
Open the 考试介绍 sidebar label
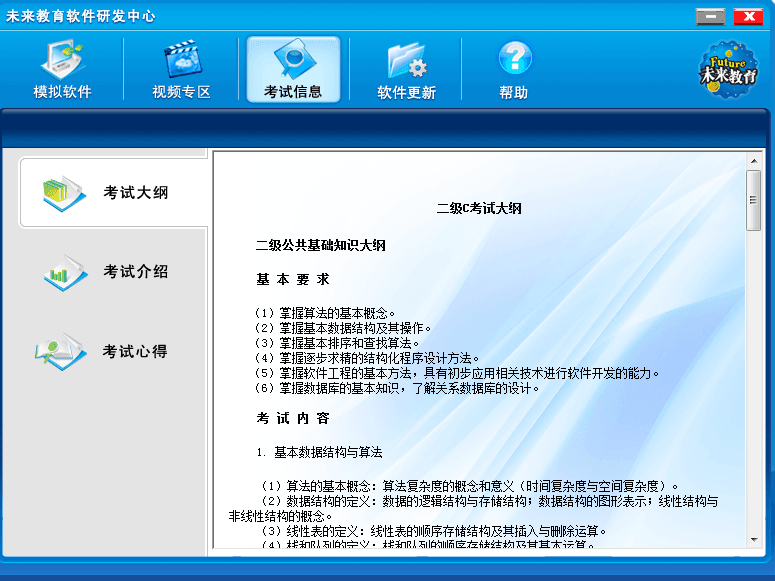coord(135,272)
